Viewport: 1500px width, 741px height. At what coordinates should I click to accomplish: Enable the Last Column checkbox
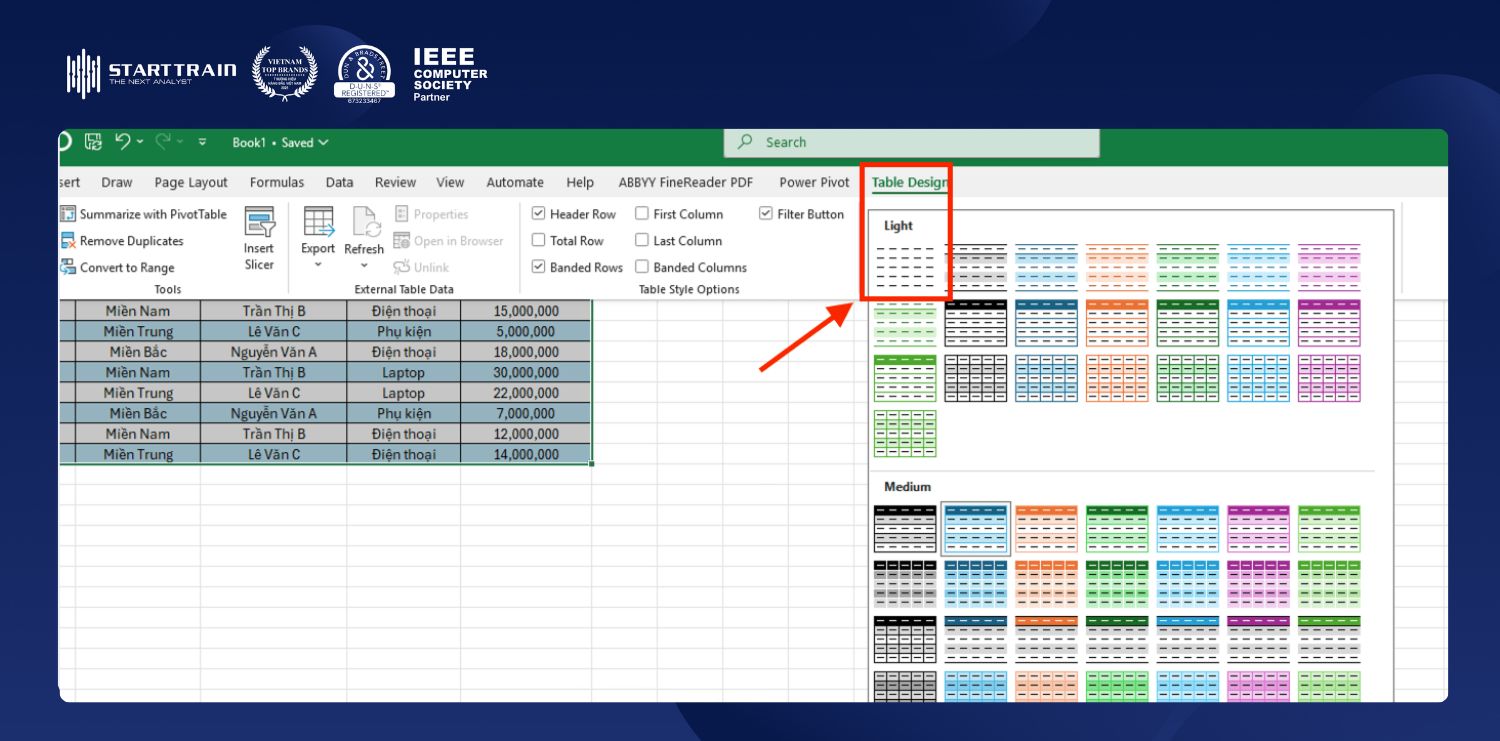click(642, 240)
